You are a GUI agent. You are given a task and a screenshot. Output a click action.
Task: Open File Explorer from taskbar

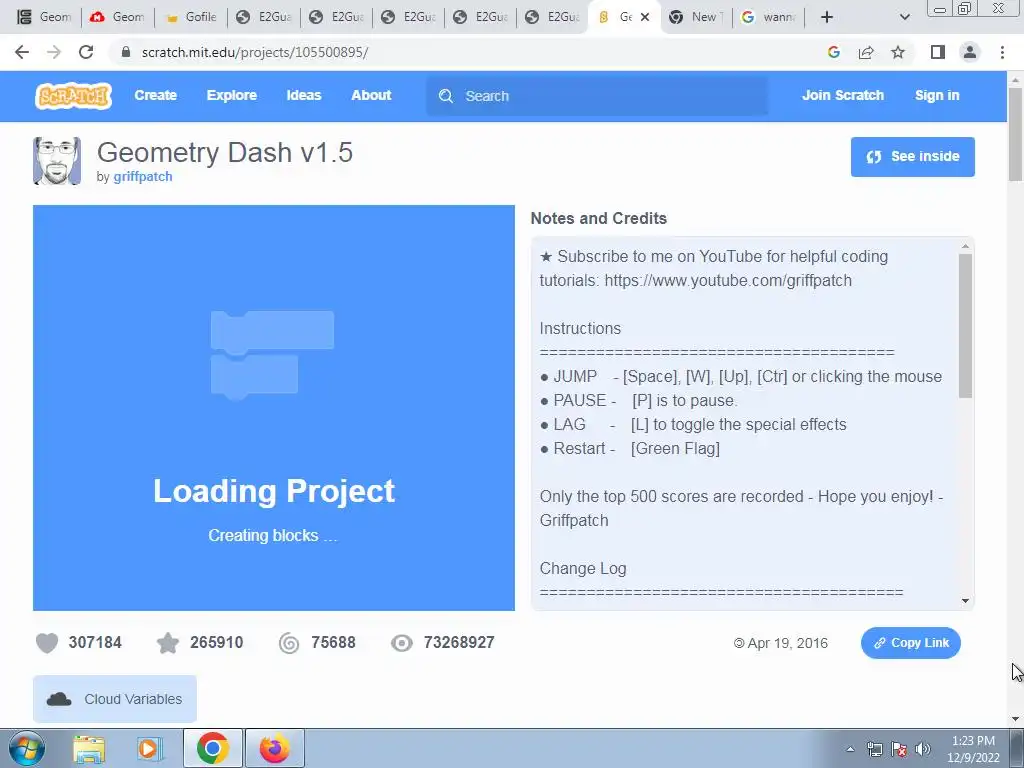tap(89, 748)
